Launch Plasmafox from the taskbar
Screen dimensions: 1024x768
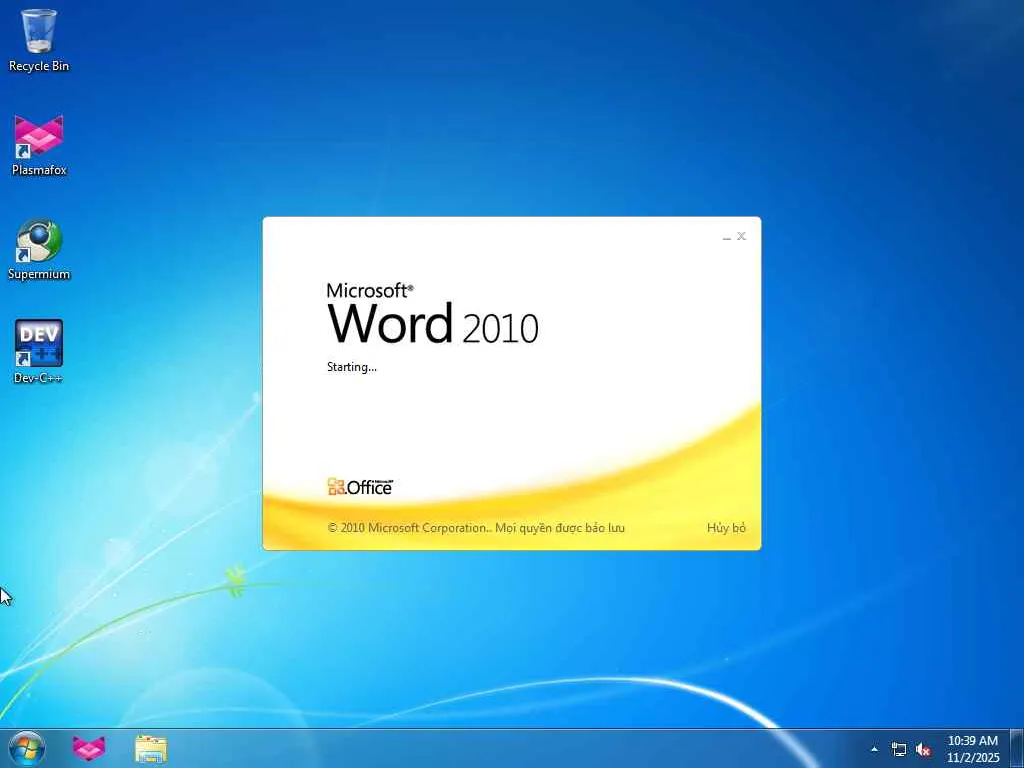89,749
